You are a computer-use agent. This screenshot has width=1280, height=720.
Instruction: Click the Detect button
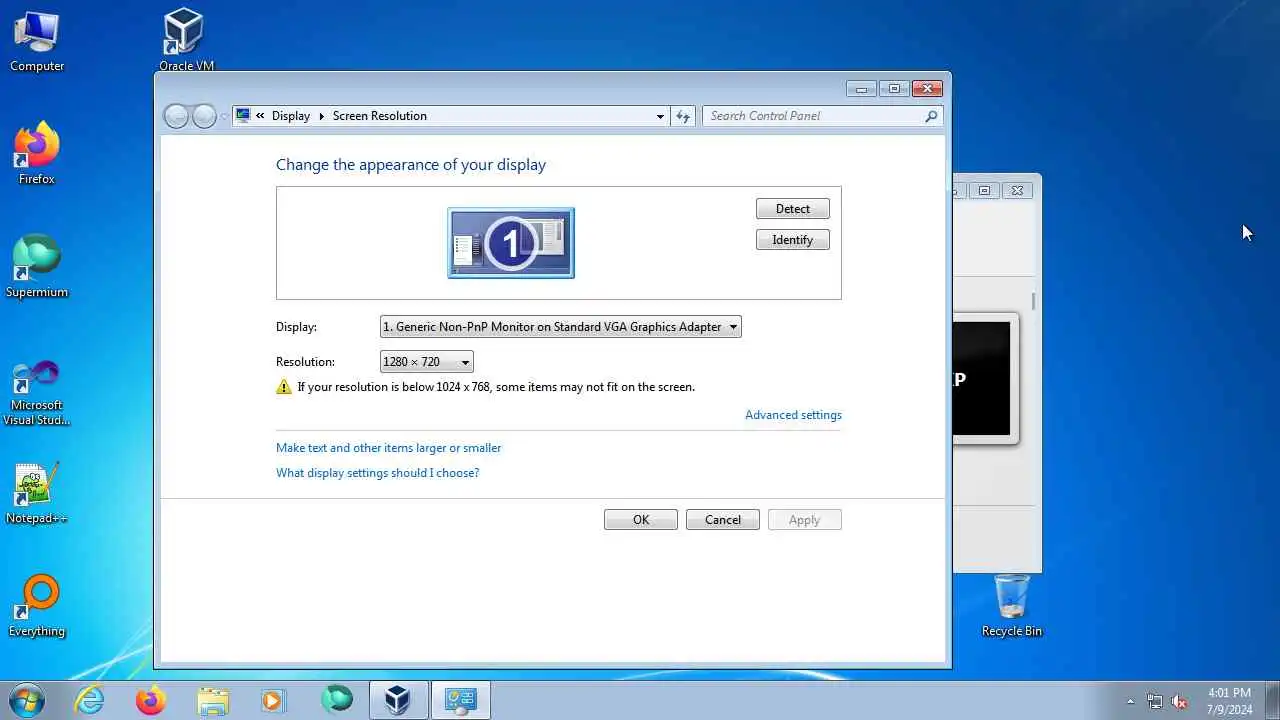click(x=793, y=209)
